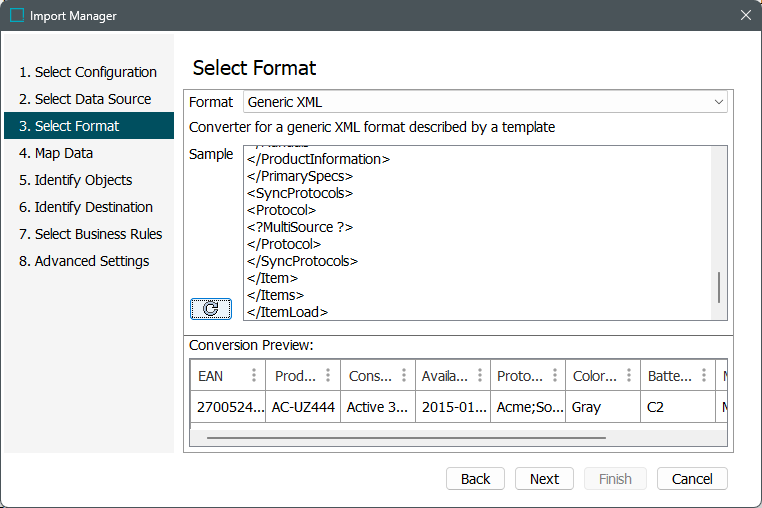Open the Availa... column options menu
This screenshot has height=508, width=762.
tap(478, 376)
